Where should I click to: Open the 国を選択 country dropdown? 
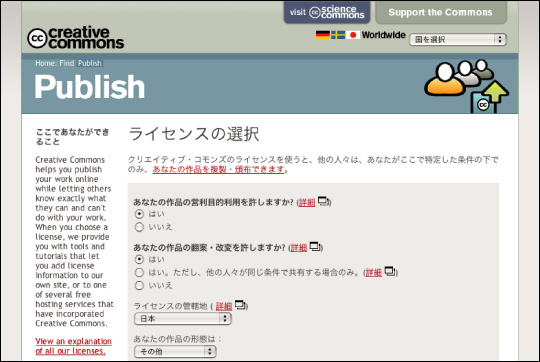point(458,40)
